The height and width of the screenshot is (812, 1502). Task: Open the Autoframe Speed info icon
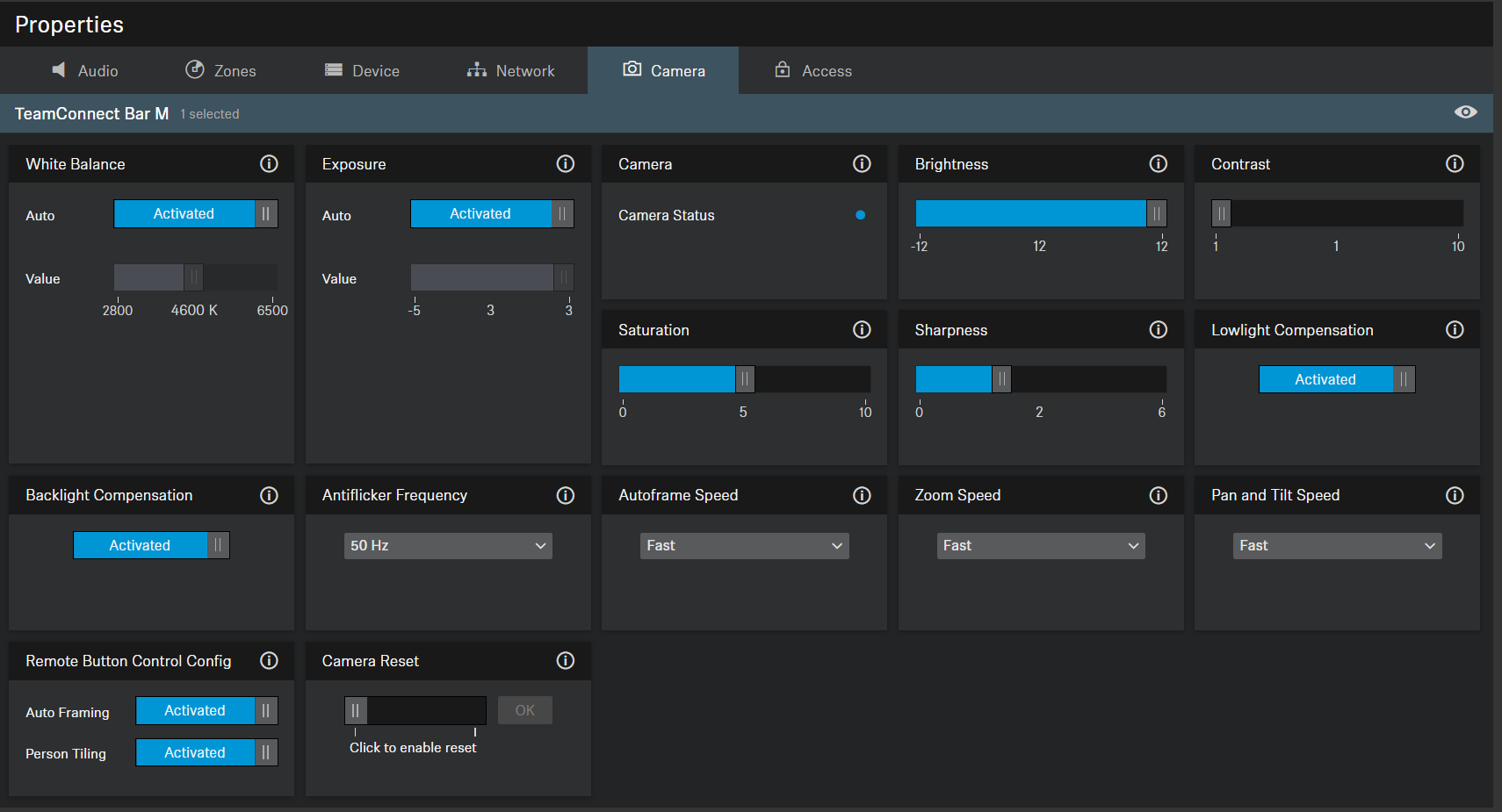point(862,495)
